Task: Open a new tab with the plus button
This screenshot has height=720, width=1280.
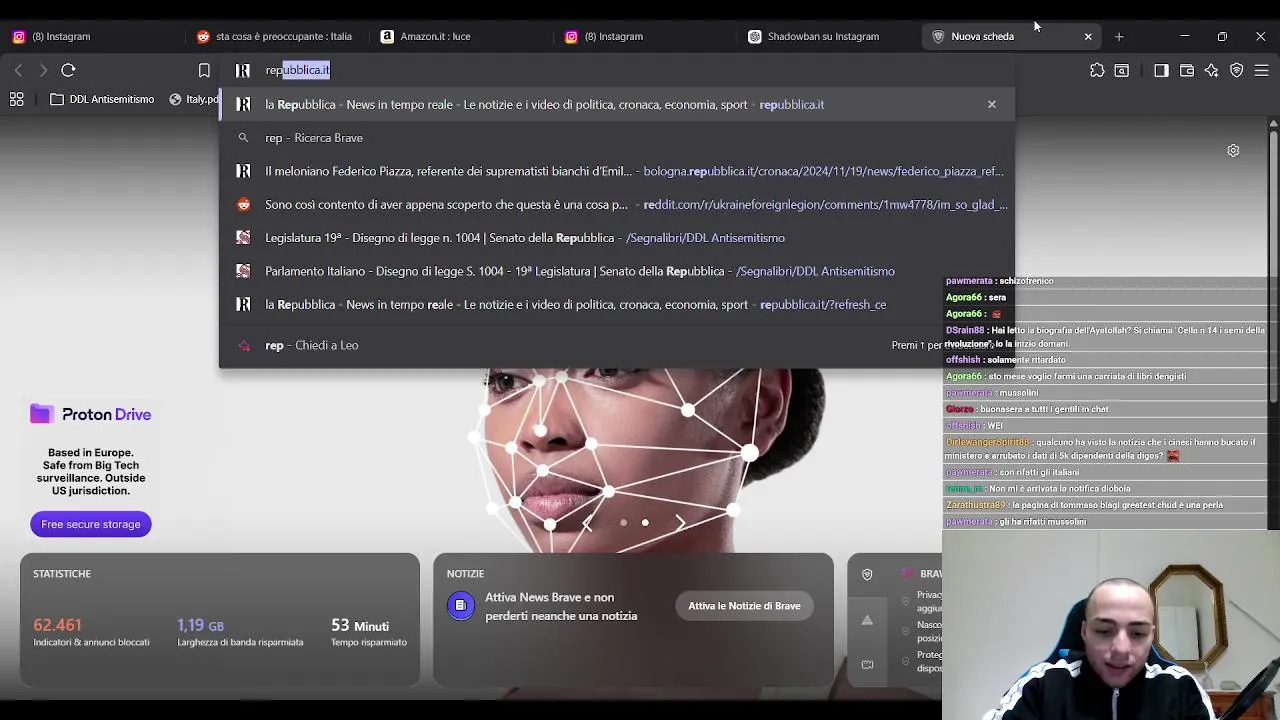Action: coord(1119,36)
